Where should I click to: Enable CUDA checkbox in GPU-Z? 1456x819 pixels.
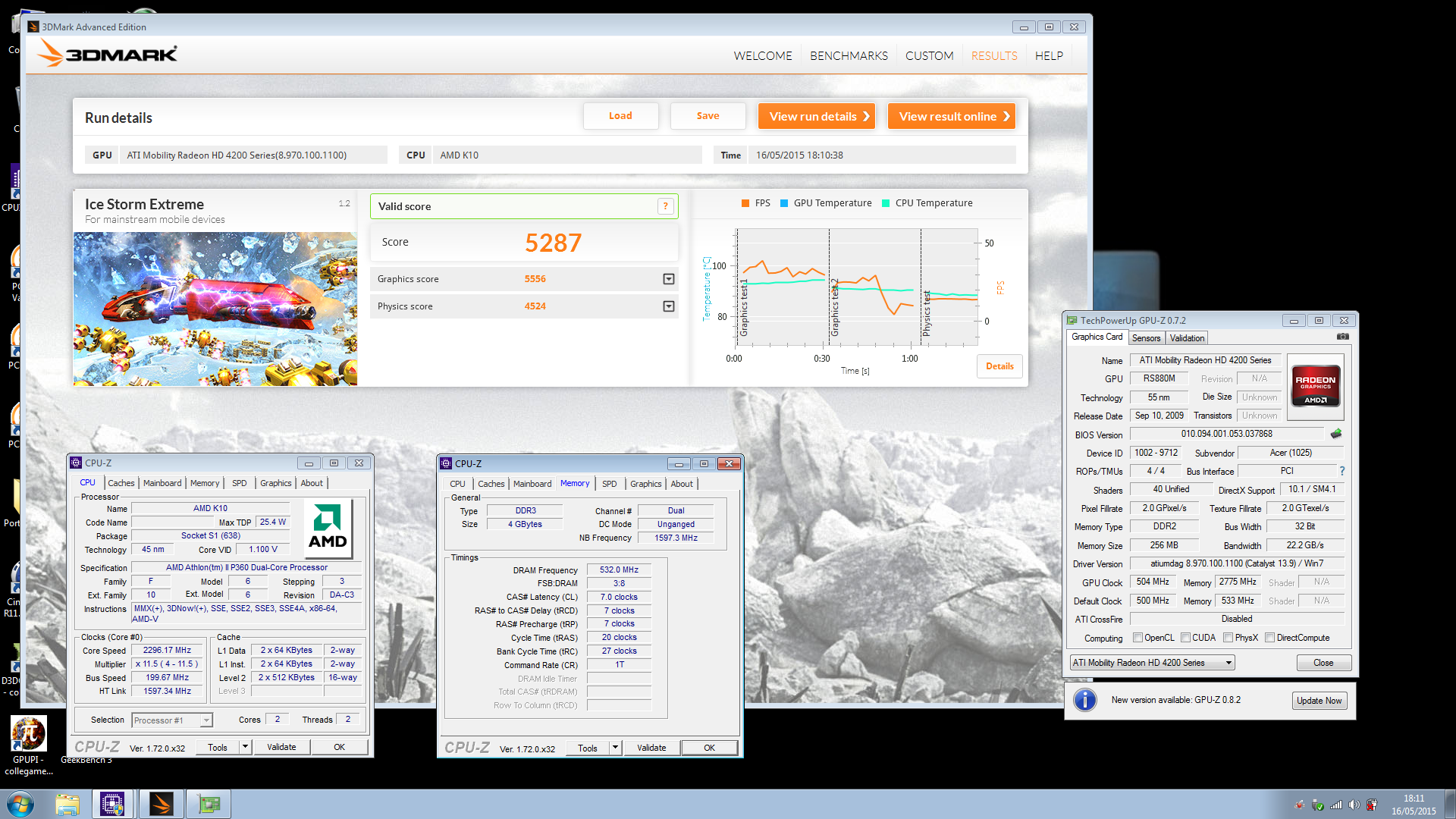(1185, 638)
